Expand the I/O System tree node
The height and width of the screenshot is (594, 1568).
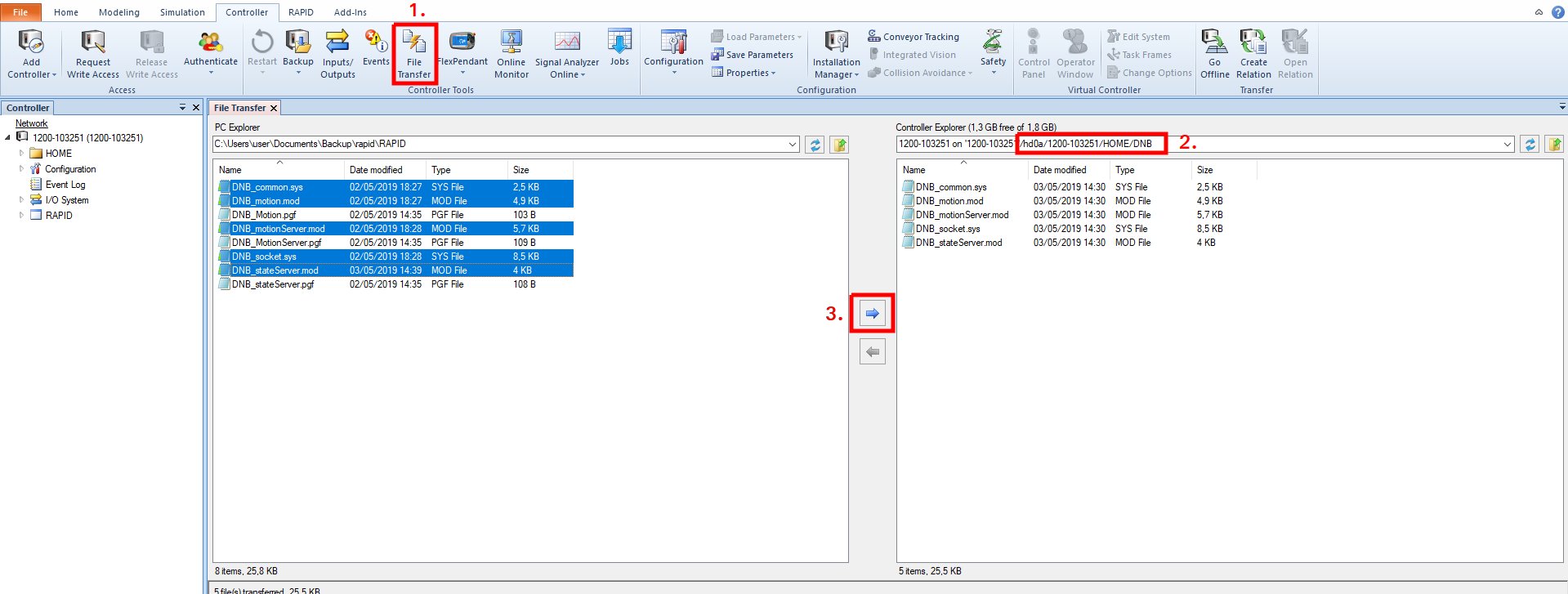21,199
